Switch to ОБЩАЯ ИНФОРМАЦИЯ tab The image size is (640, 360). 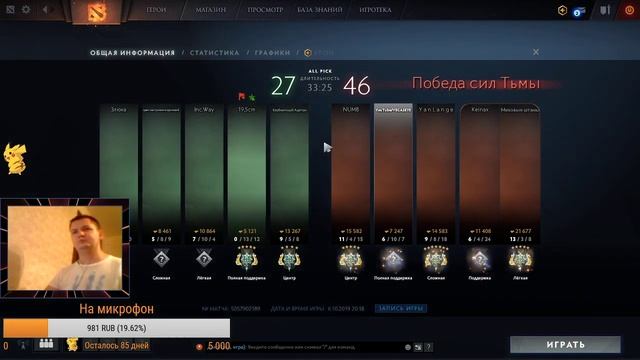(x=133, y=53)
